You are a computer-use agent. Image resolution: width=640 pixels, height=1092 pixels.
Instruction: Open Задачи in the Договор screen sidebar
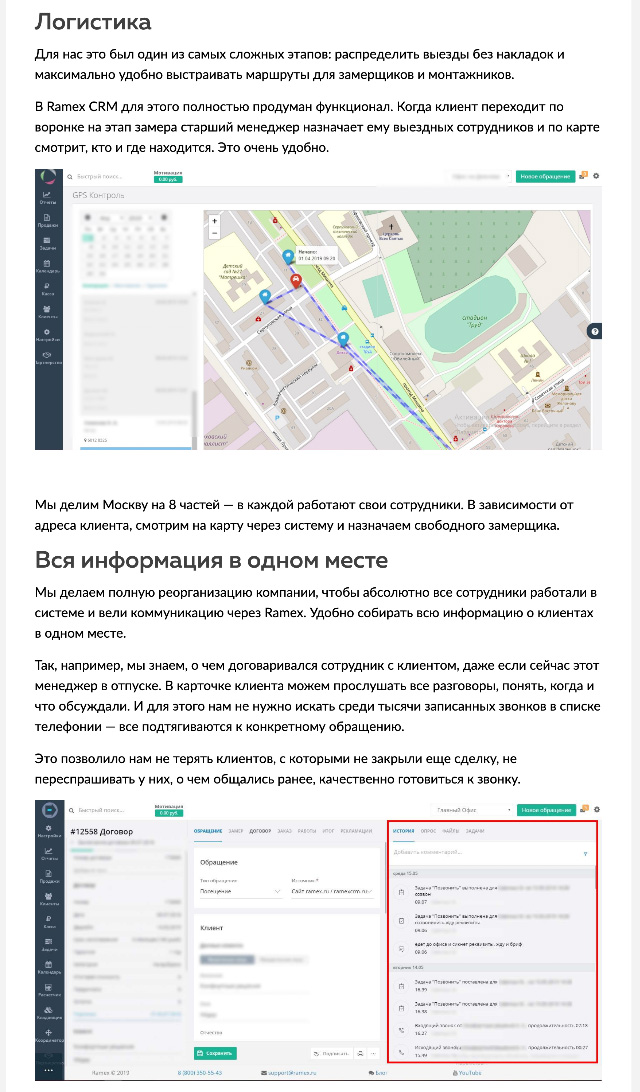[48, 944]
